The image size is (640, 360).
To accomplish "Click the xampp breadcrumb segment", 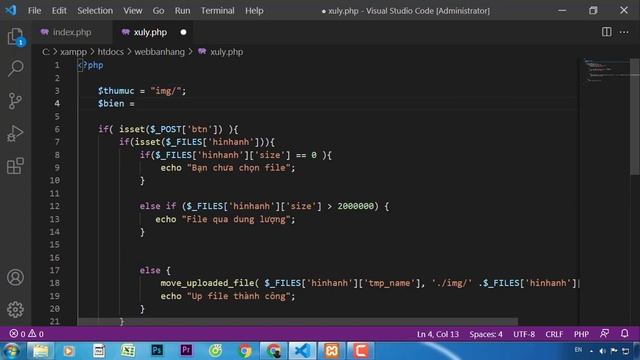I will pyautogui.click(x=73, y=52).
